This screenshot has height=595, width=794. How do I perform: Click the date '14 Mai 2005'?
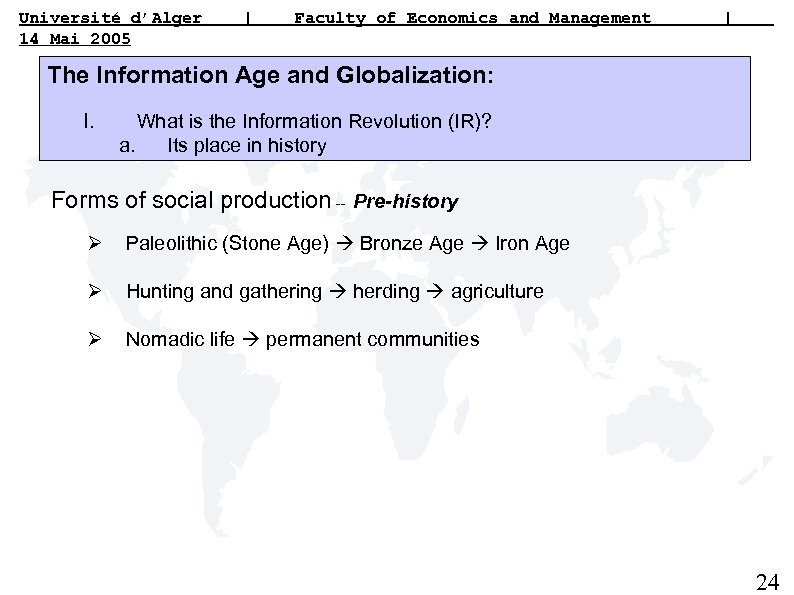[74, 38]
